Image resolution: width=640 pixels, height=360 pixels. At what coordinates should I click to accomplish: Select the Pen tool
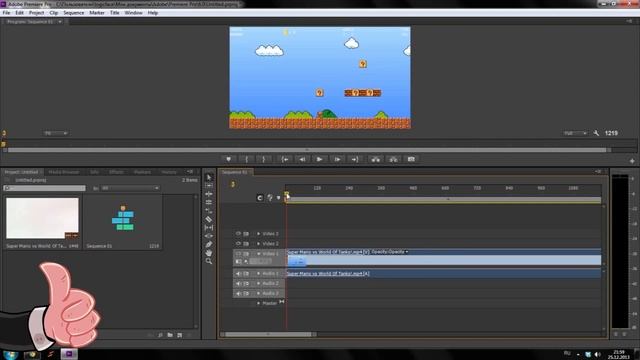click(x=209, y=244)
